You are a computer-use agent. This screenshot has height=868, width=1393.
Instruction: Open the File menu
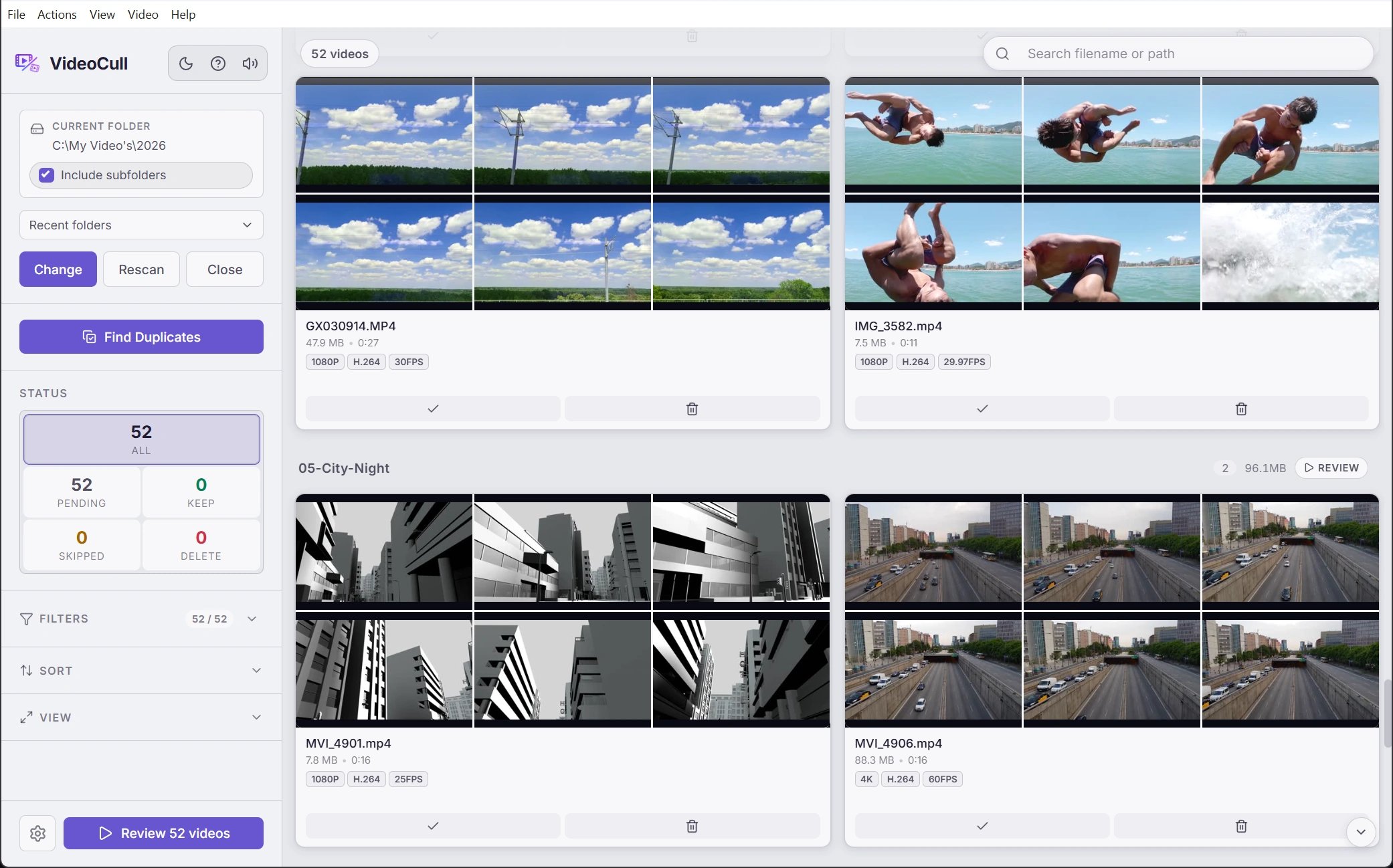[16, 14]
